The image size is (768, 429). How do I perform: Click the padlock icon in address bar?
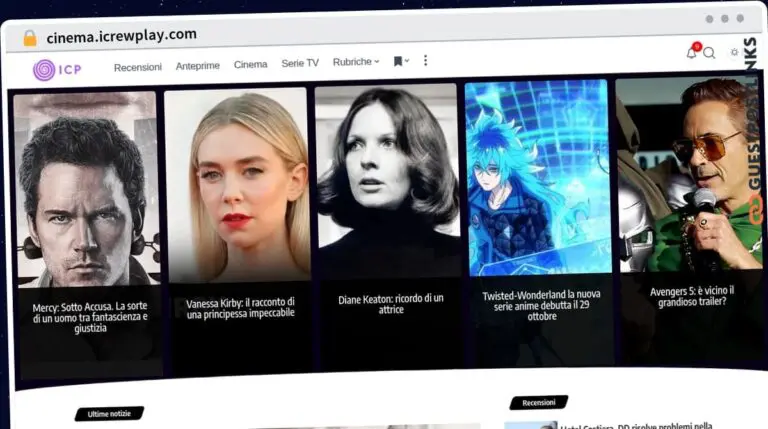pos(30,38)
